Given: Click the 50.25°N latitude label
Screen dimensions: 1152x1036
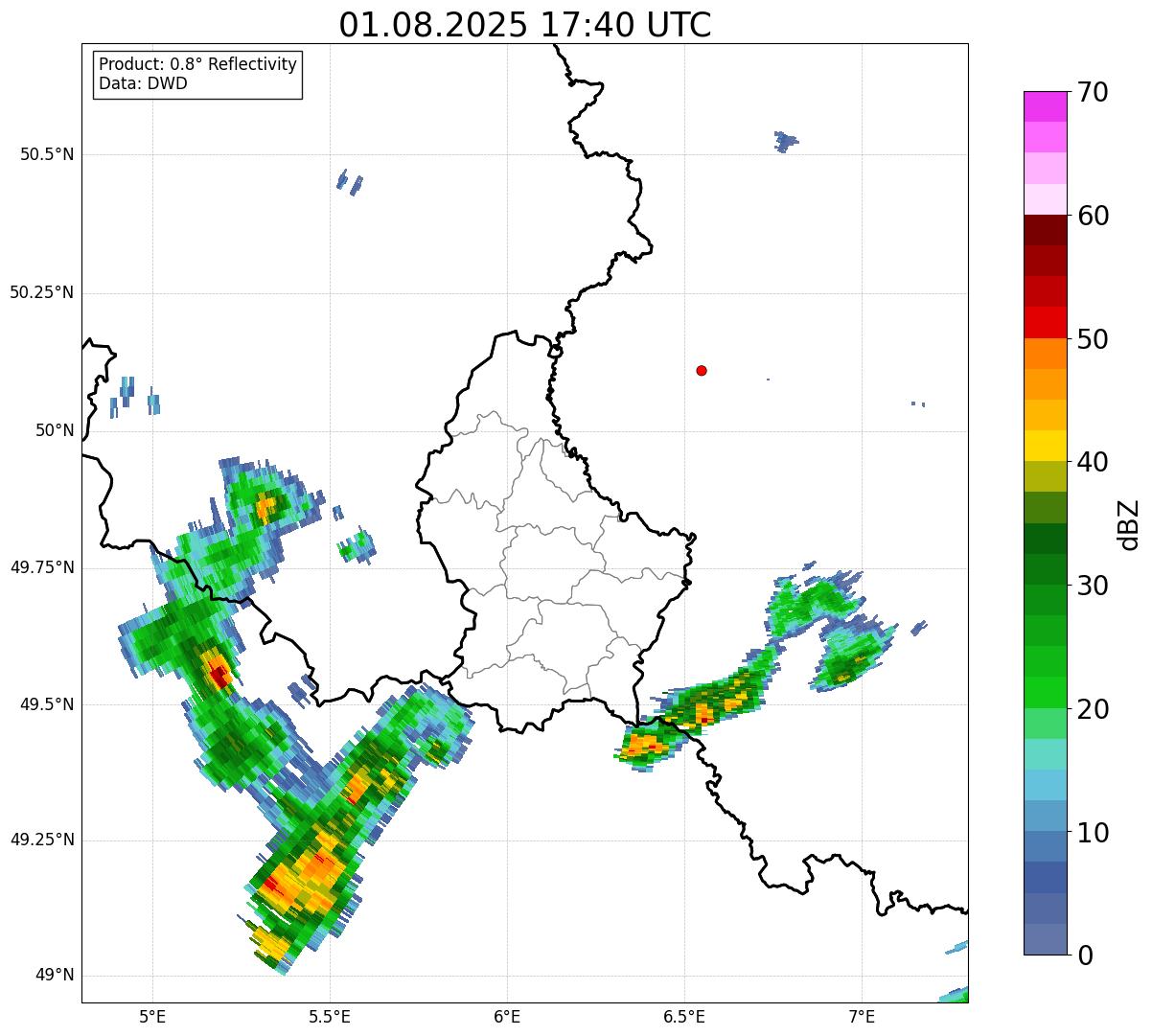Looking at the screenshot, I should point(42,292).
